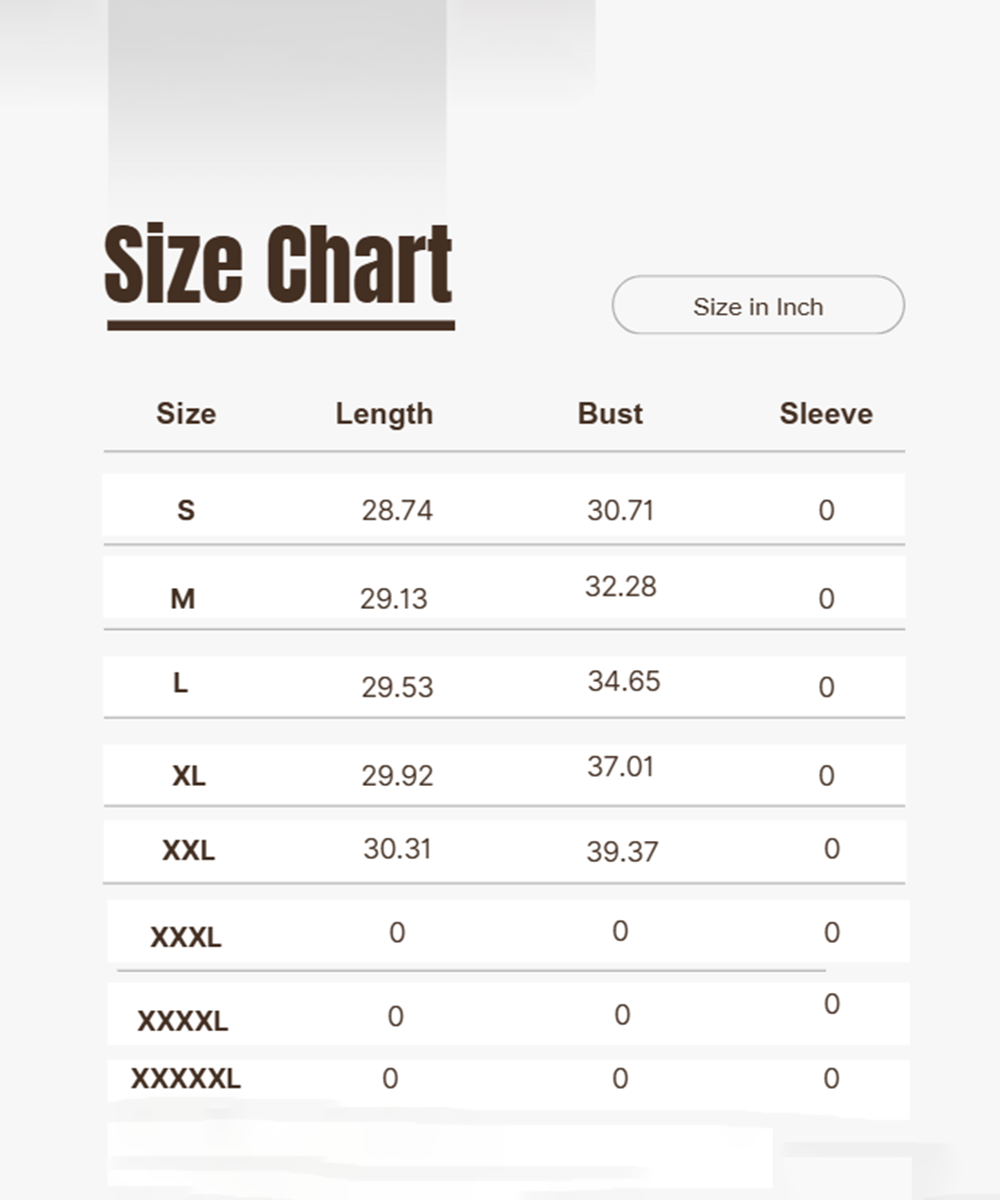1000x1200 pixels.
Task: Click the XXXXXL size row label
Action: pos(186,1079)
